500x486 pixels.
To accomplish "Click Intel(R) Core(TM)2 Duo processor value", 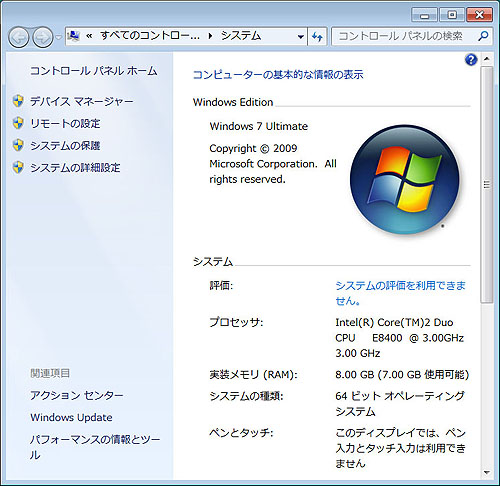I will point(399,338).
